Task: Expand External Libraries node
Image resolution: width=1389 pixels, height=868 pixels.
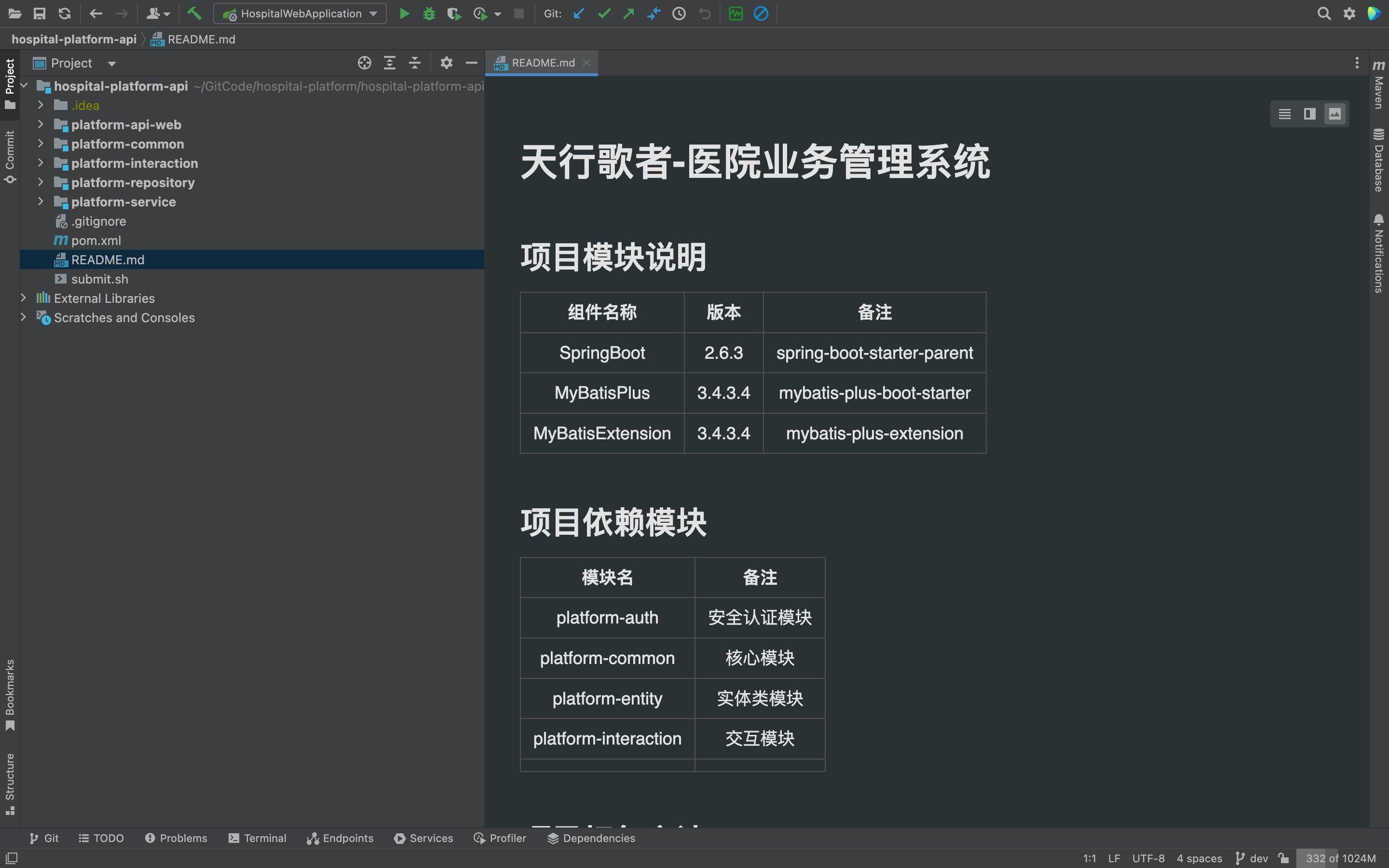Action: 24,298
